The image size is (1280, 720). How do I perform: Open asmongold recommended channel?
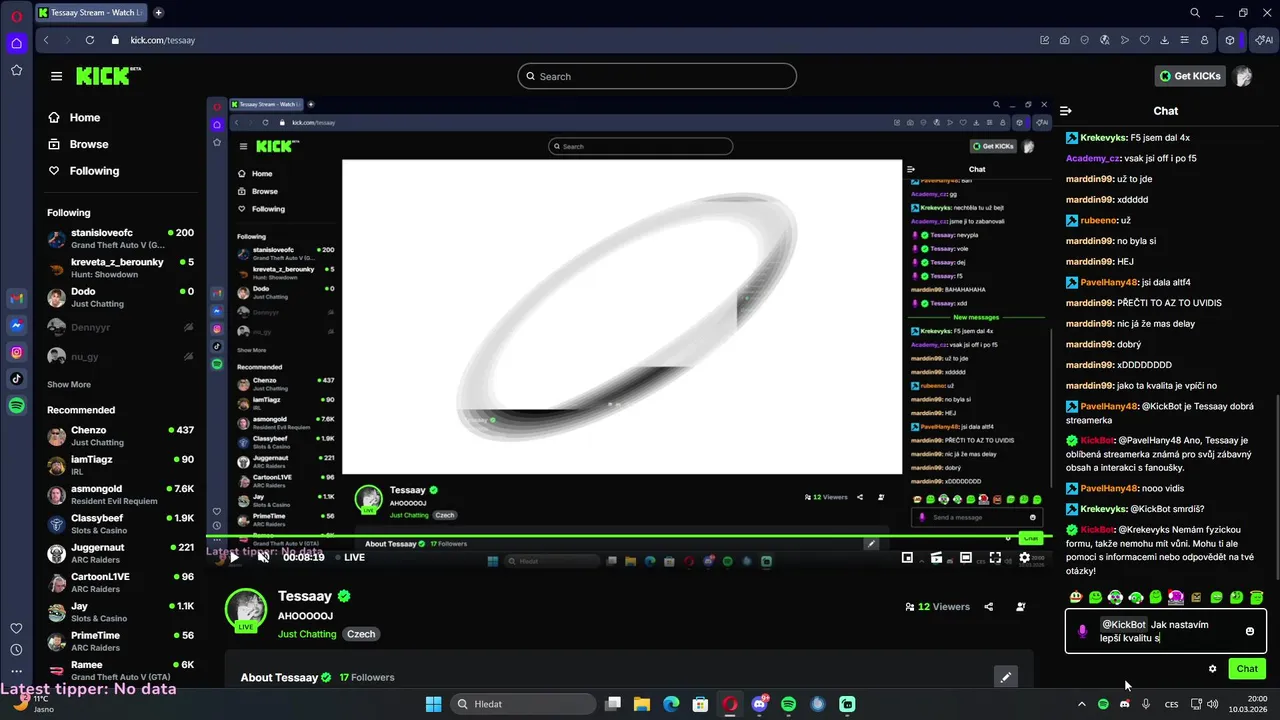coord(120,494)
